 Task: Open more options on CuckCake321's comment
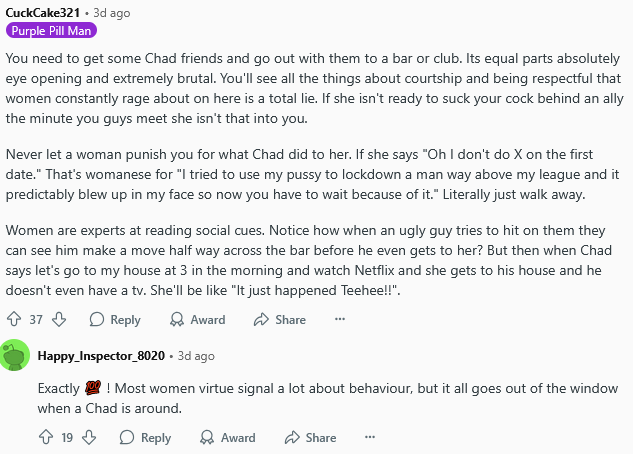pyautogui.click(x=340, y=320)
